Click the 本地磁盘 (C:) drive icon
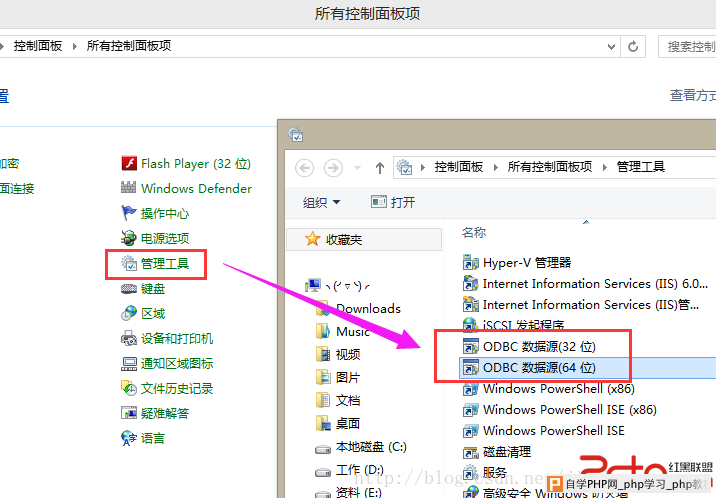This screenshot has width=716, height=498. coord(323,449)
